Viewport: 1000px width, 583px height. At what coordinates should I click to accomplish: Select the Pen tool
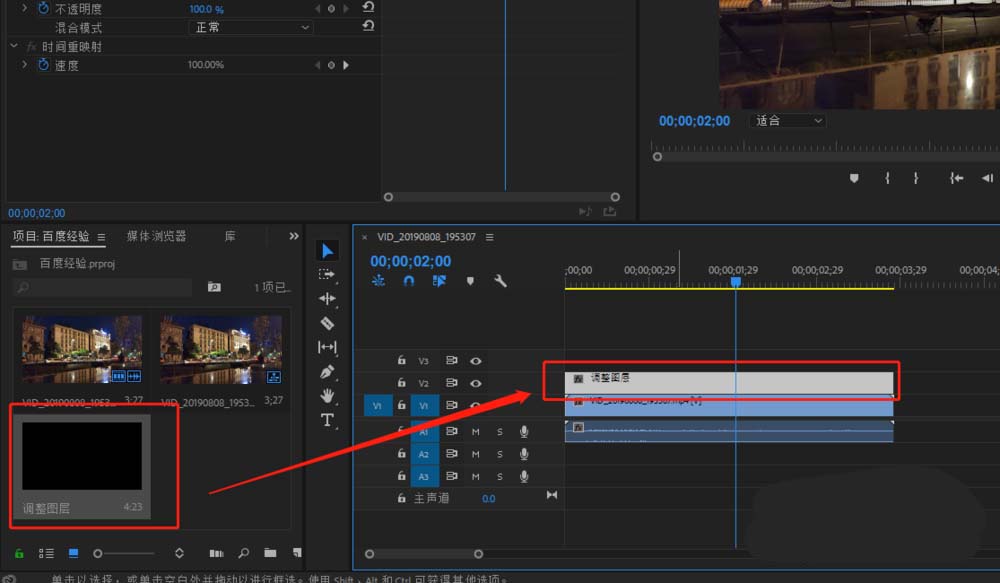tap(327, 372)
